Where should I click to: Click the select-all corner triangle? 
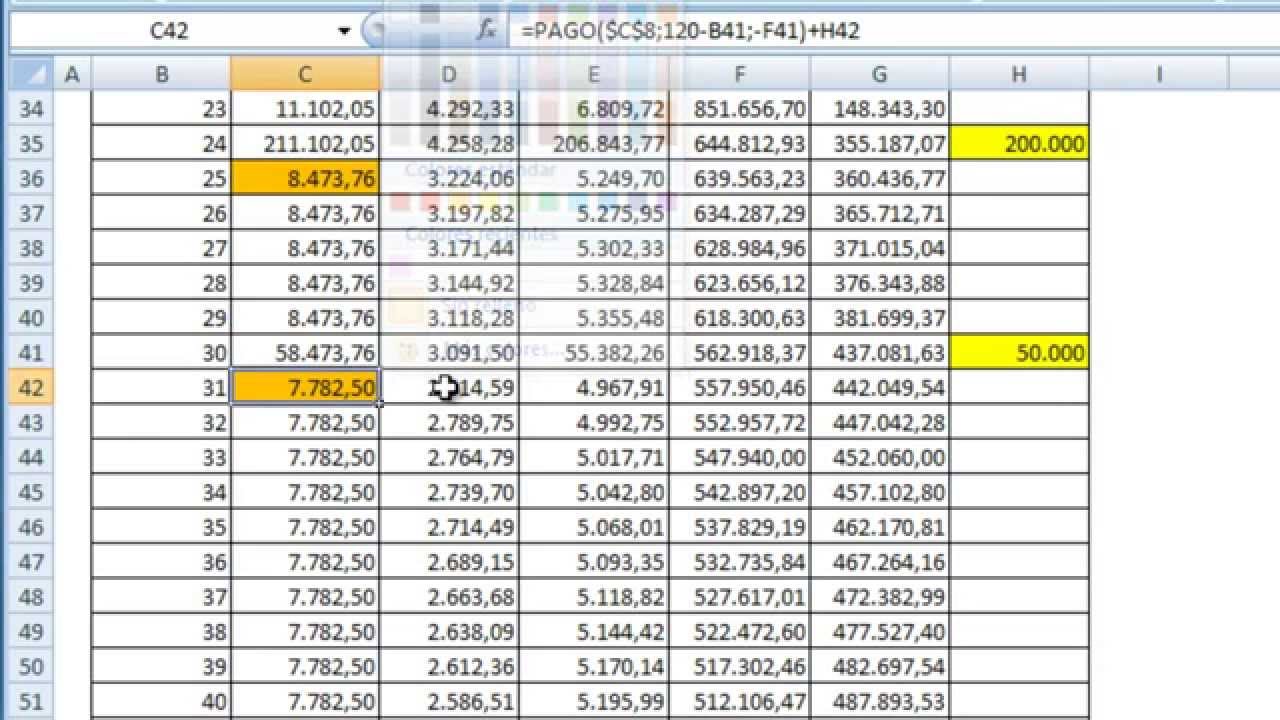click(31, 74)
